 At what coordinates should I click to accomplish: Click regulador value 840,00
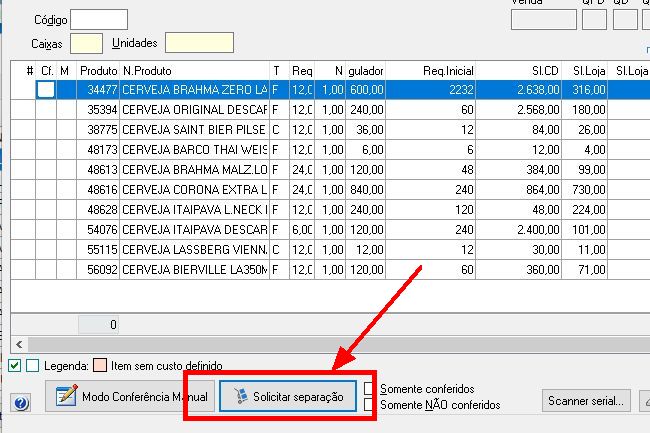(x=367, y=190)
